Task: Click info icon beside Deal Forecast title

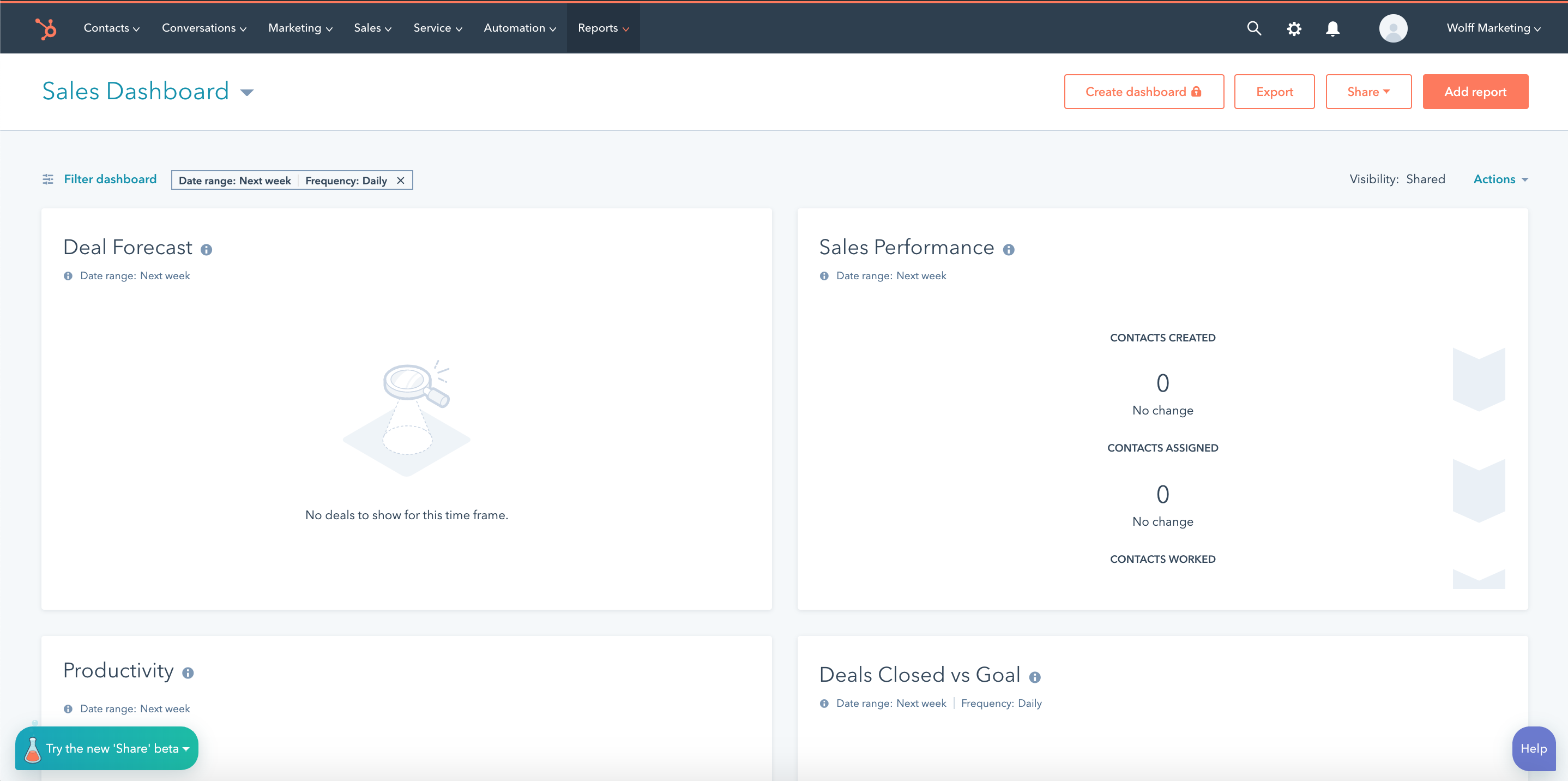Action: [206, 250]
